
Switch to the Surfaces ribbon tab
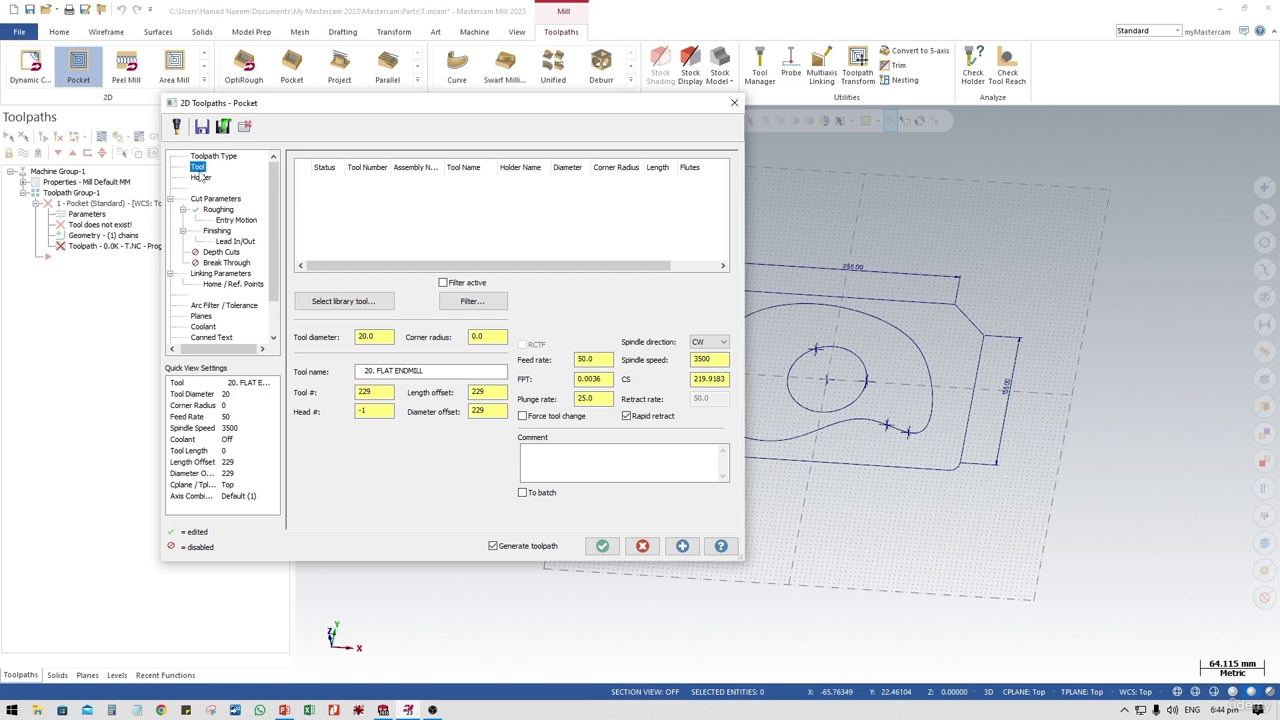[x=158, y=32]
